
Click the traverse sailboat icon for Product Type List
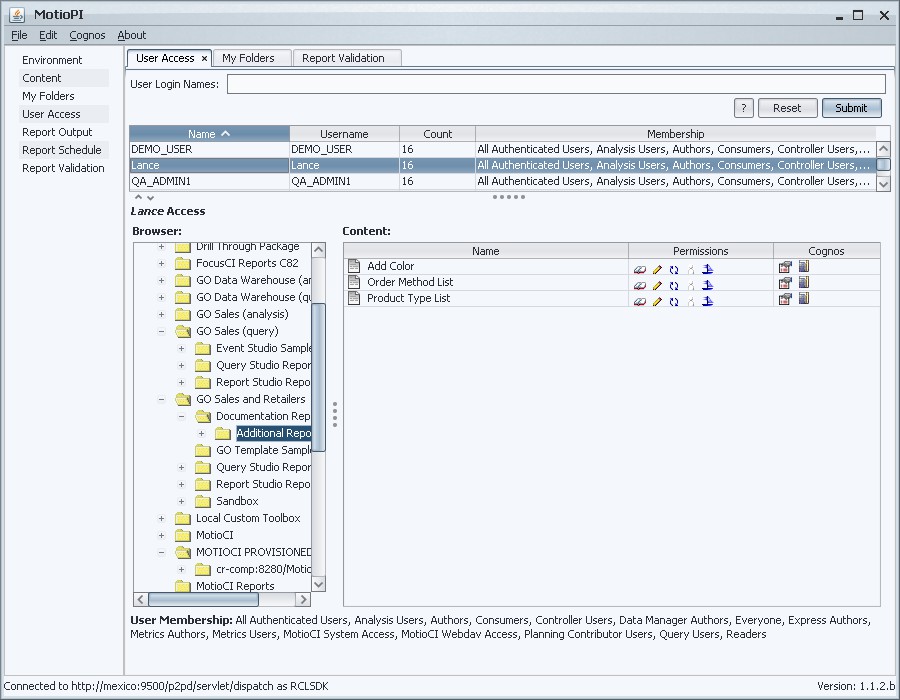pos(708,301)
